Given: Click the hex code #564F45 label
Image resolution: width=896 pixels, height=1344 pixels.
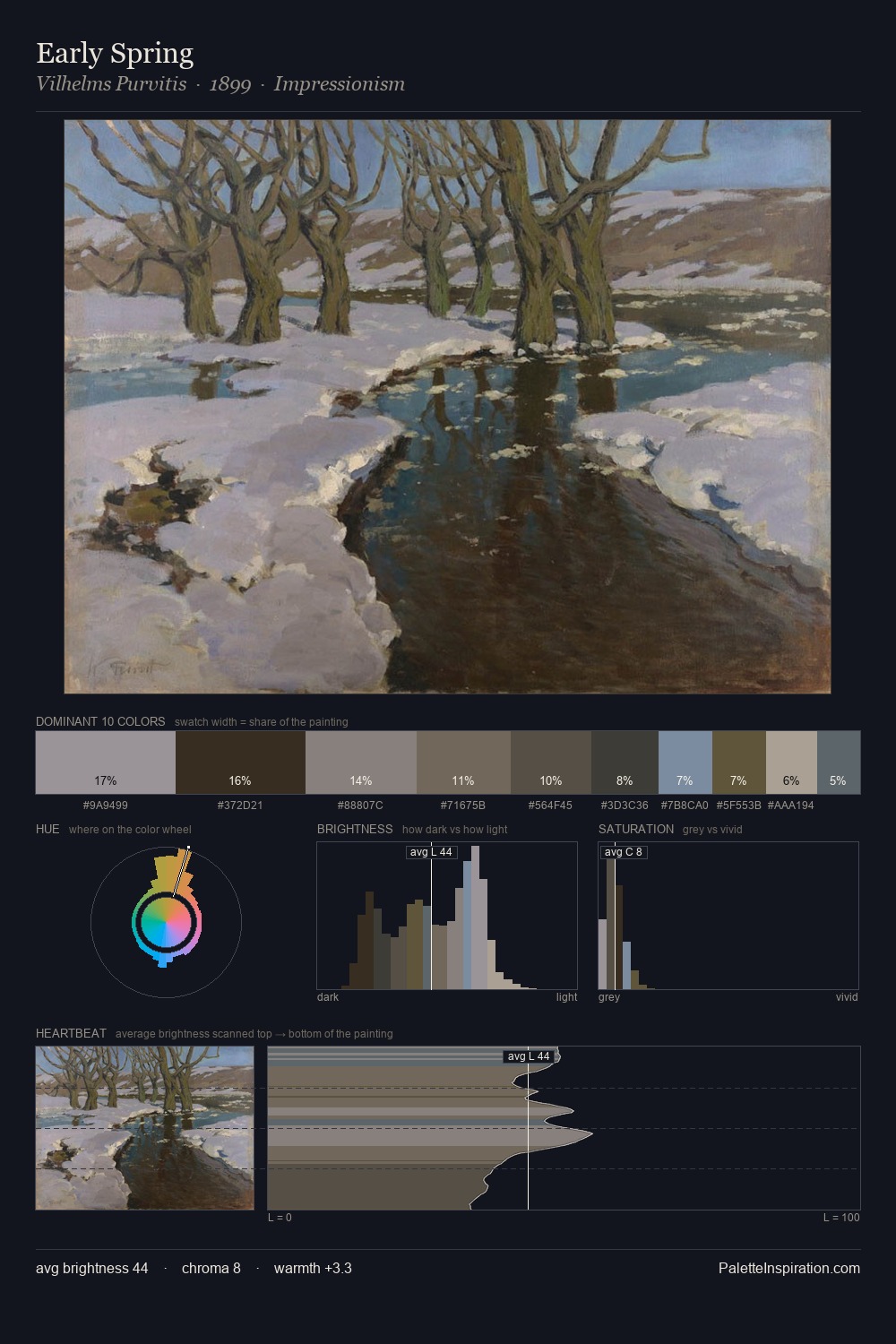Looking at the screenshot, I should [x=551, y=806].
